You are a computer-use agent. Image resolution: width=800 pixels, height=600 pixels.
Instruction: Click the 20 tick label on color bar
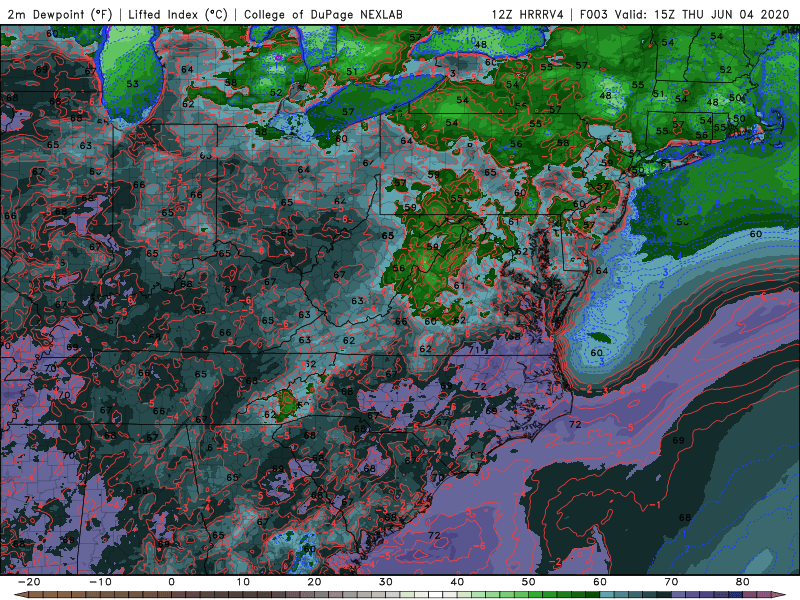[314, 582]
